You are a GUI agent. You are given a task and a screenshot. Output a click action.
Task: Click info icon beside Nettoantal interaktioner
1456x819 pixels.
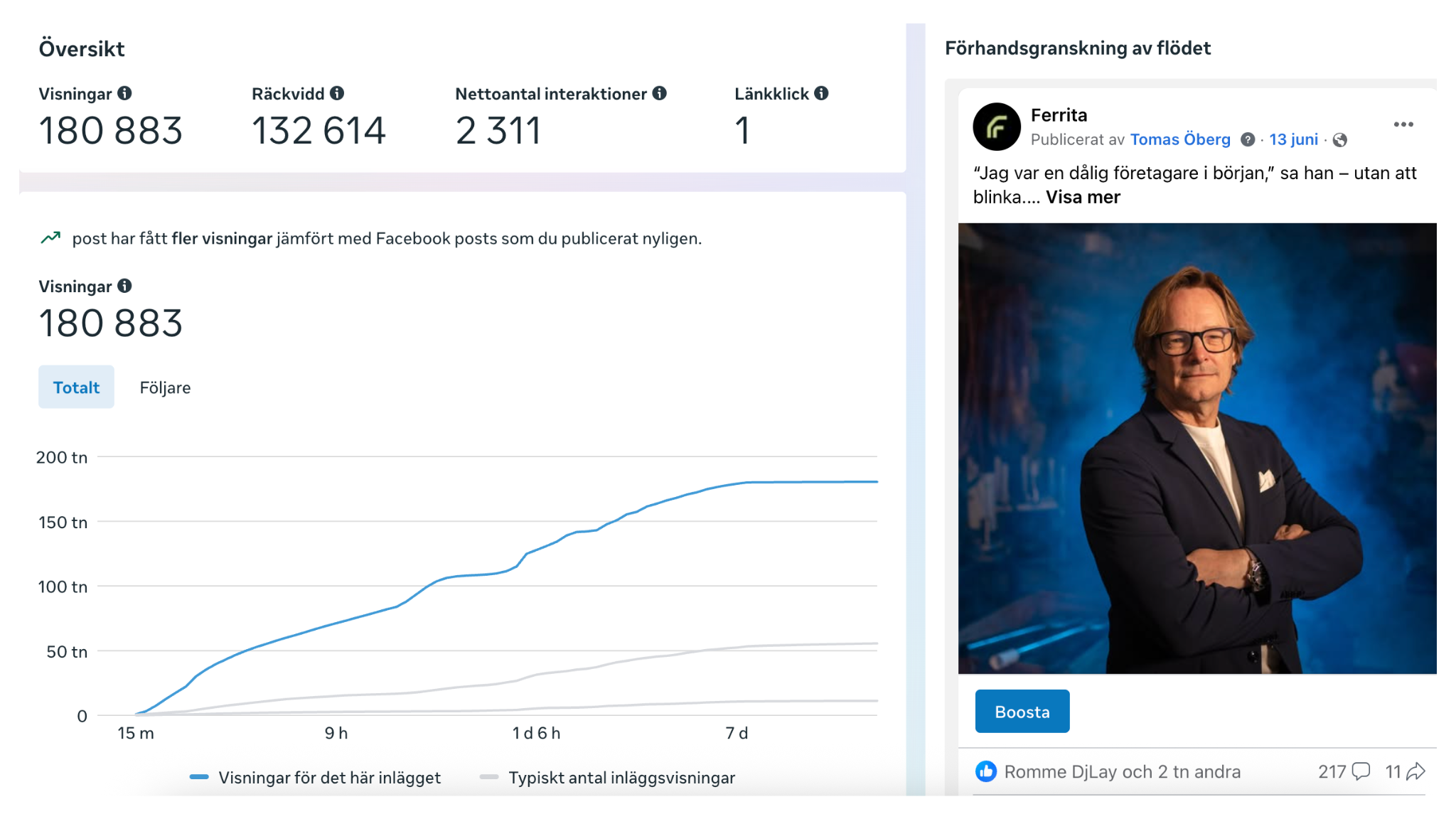[x=660, y=93]
